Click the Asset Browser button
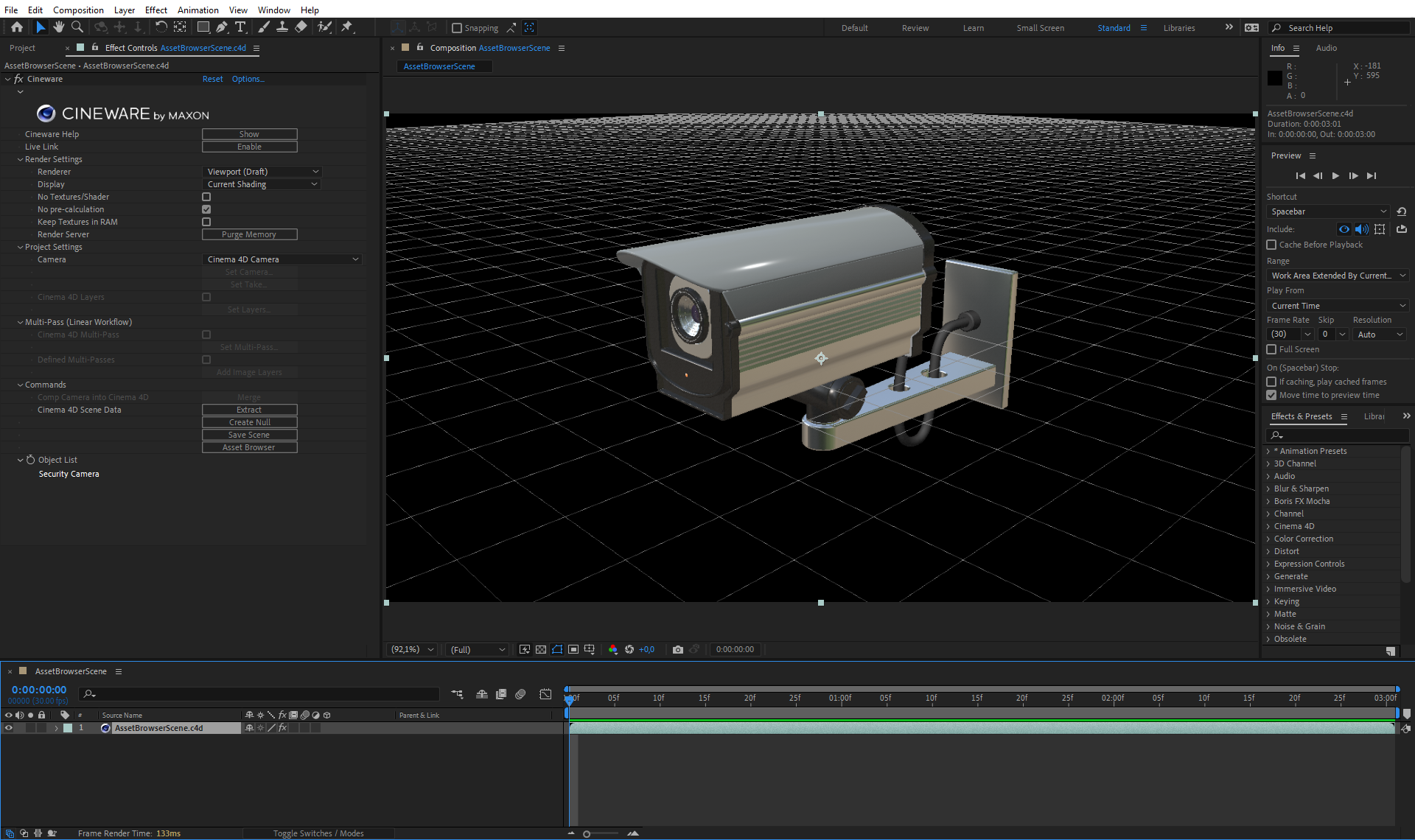Image resolution: width=1415 pixels, height=840 pixels. coord(249,447)
